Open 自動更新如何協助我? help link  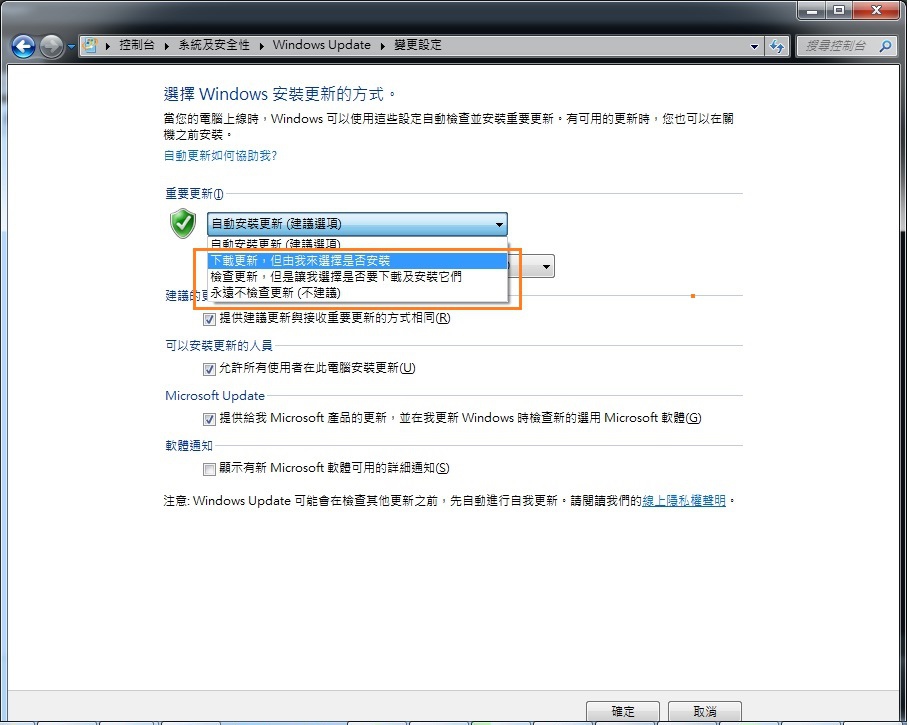(x=220, y=155)
